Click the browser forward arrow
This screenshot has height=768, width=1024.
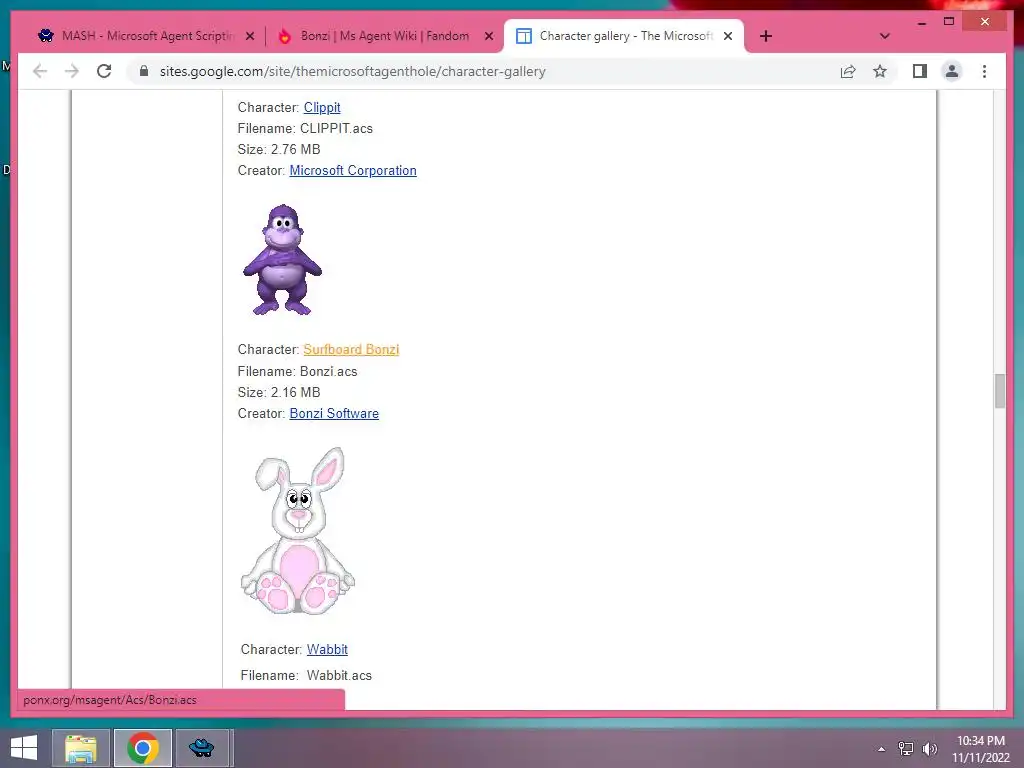[72, 71]
